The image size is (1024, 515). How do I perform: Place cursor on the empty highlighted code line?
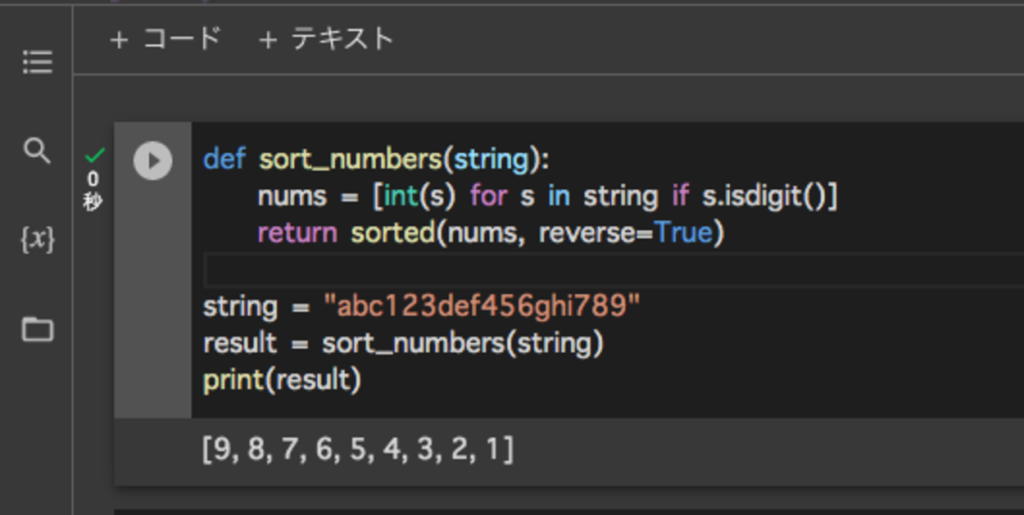[600, 270]
